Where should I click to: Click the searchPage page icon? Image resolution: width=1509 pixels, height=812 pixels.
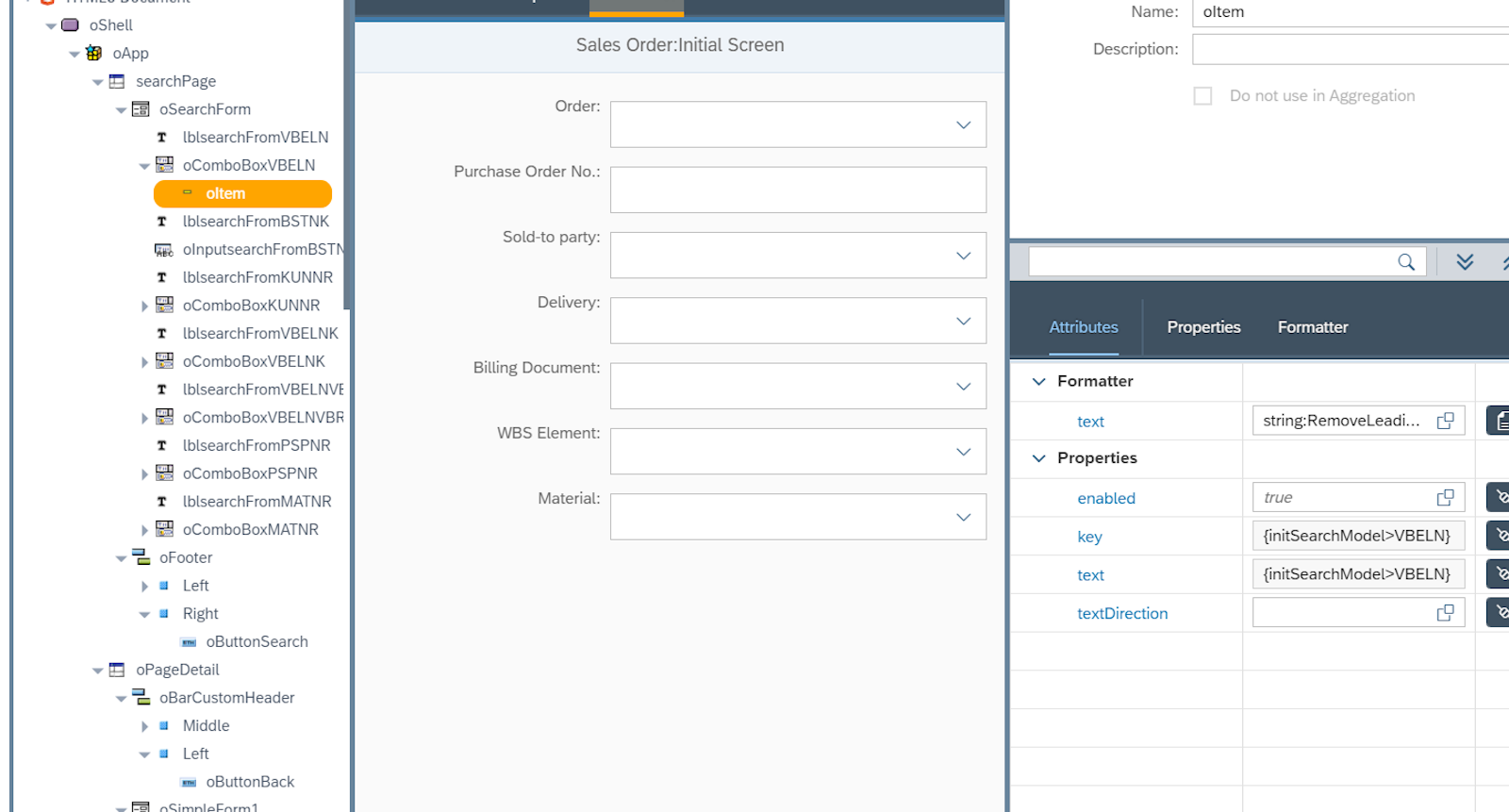pyautogui.click(x=117, y=82)
